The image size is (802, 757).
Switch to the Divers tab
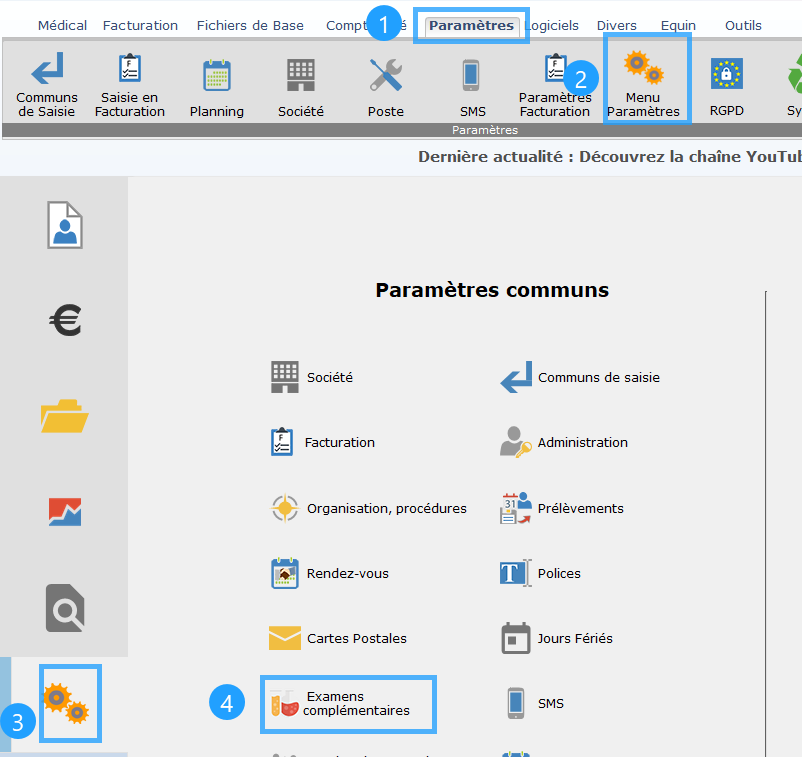616,26
